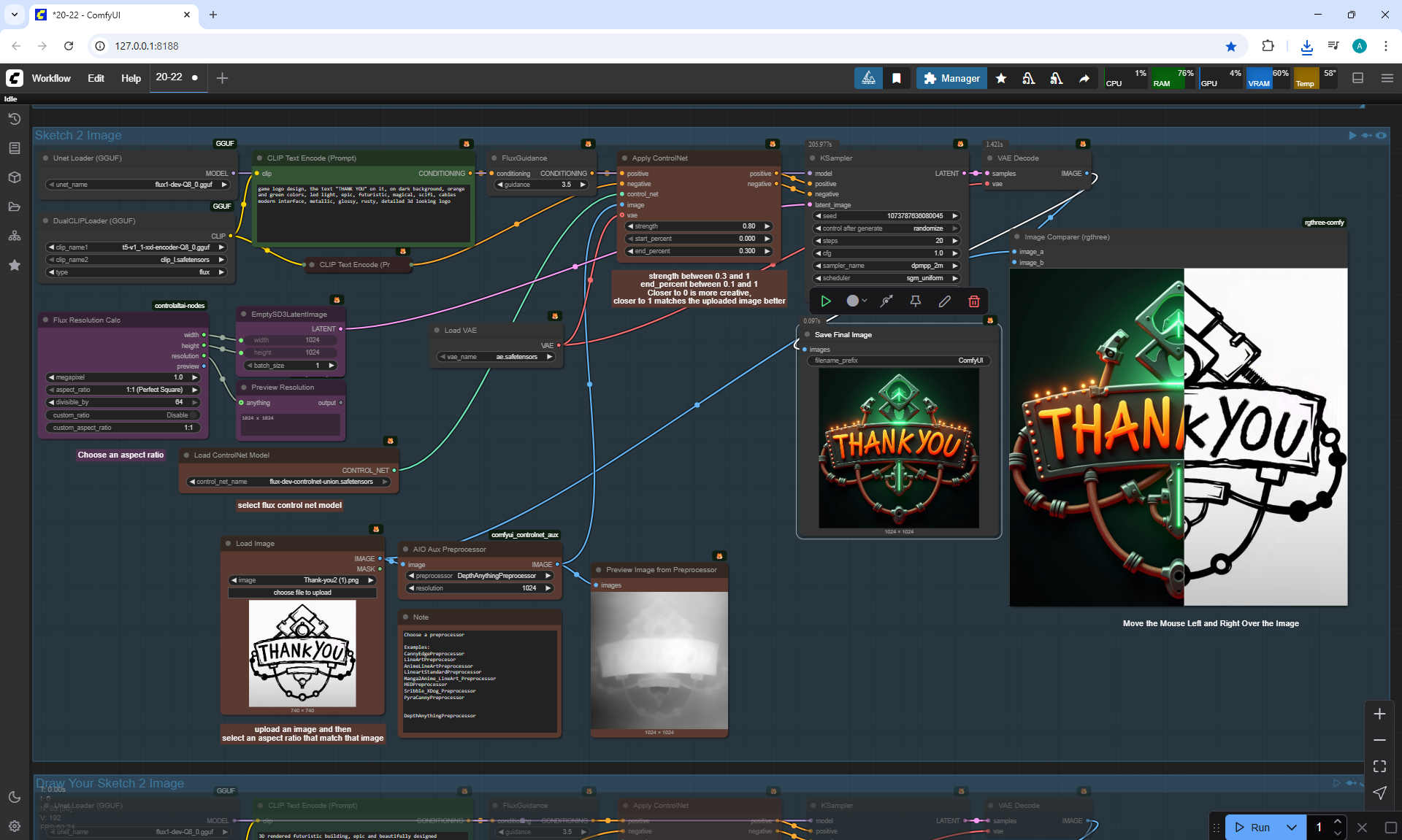Open the Help menu

tap(131, 78)
